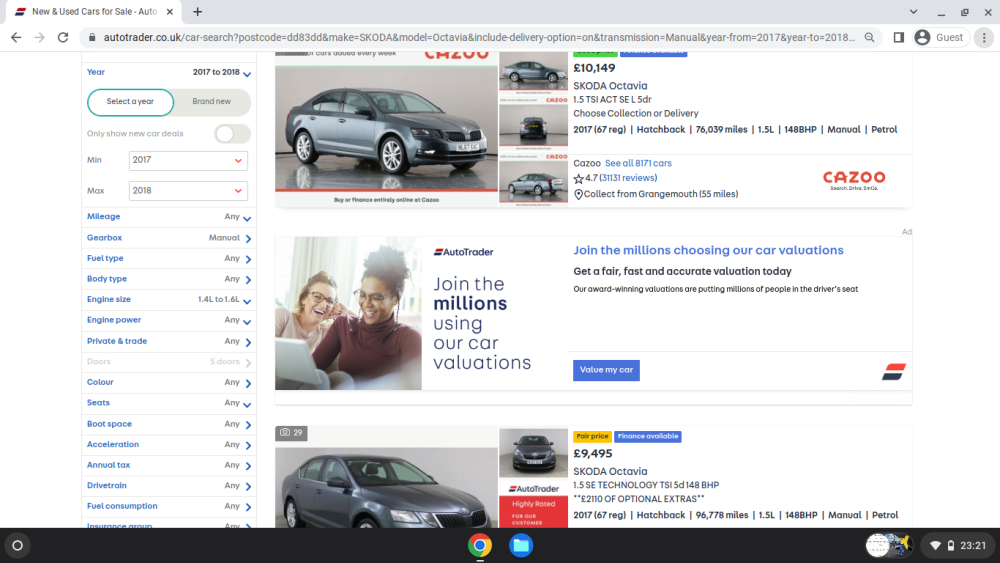Expand the Engine power filter
Viewport: 1000px width, 563px height.
point(169,320)
